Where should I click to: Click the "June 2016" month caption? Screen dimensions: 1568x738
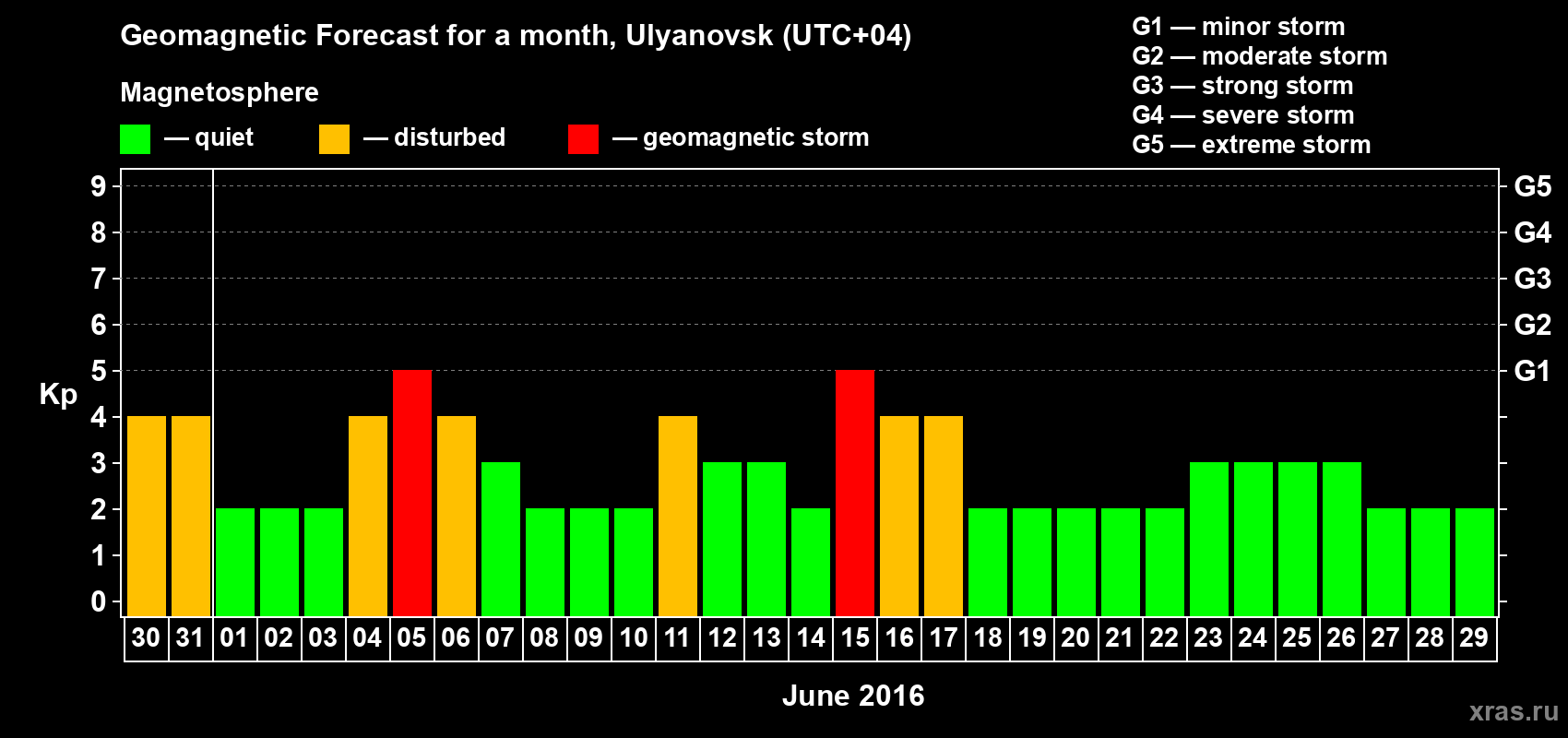click(853, 696)
